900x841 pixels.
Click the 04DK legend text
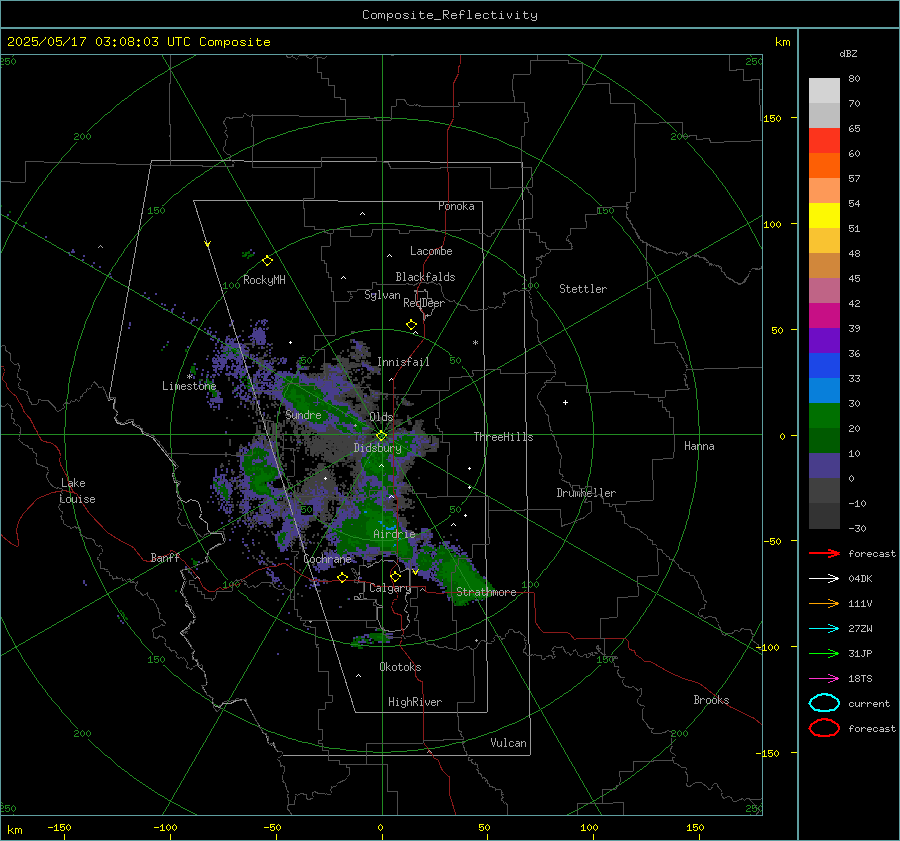coord(860,579)
